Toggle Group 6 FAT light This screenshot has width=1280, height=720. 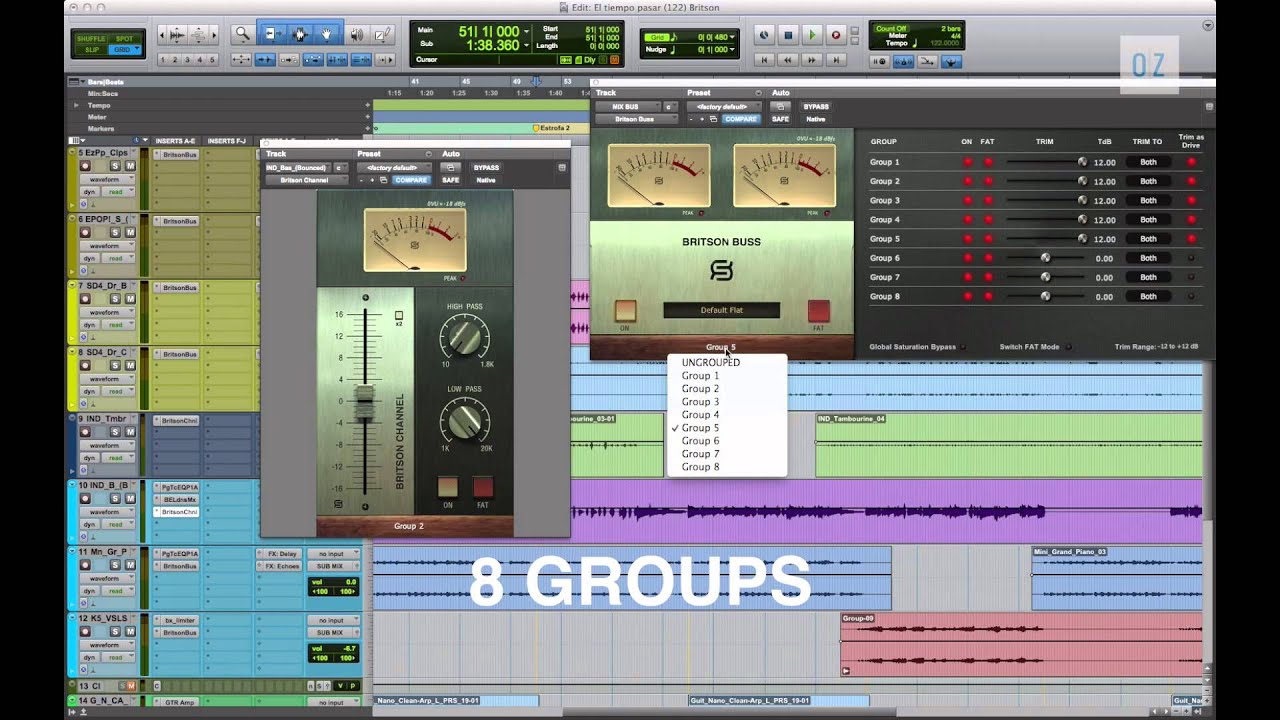pyautogui.click(x=988, y=258)
